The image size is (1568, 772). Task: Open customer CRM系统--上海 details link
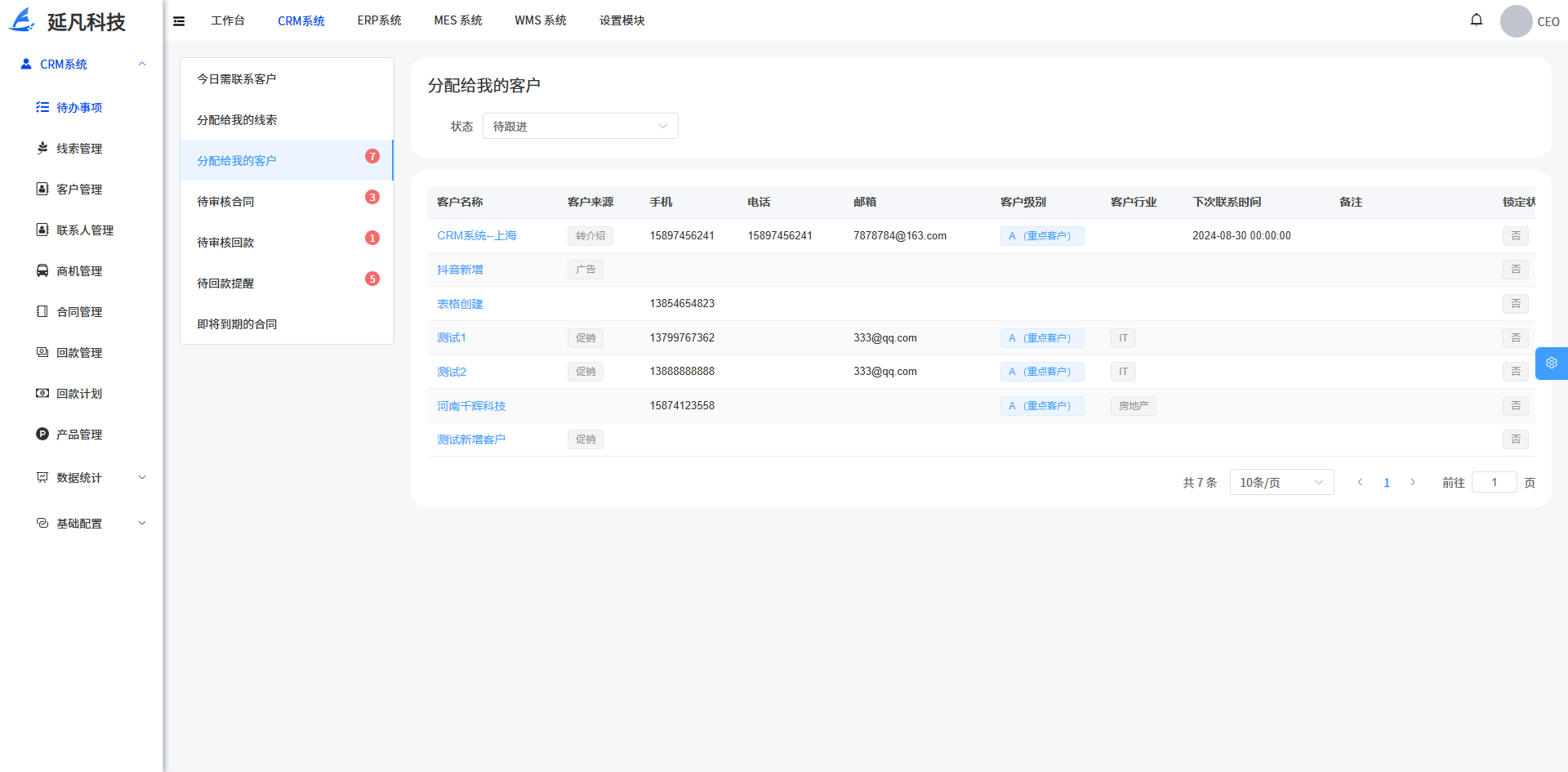tap(477, 235)
